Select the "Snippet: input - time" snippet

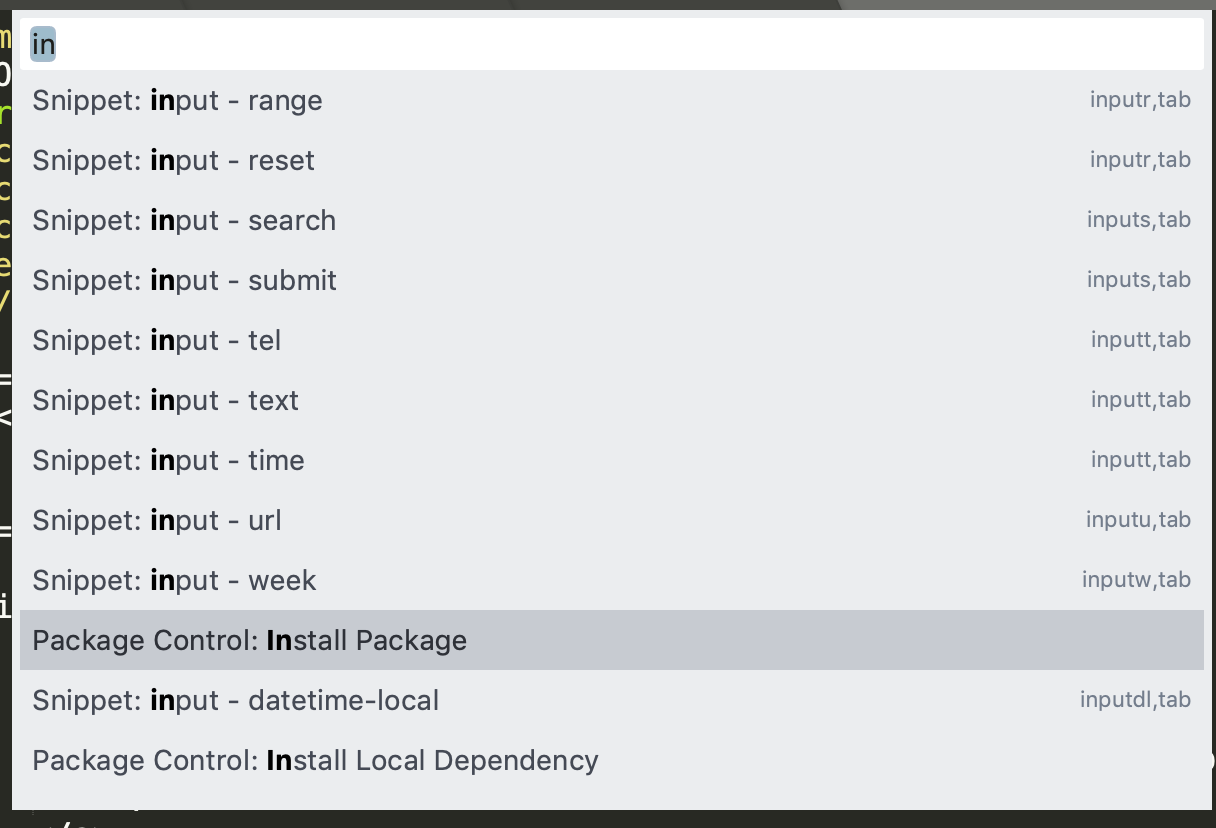[x=168, y=460]
